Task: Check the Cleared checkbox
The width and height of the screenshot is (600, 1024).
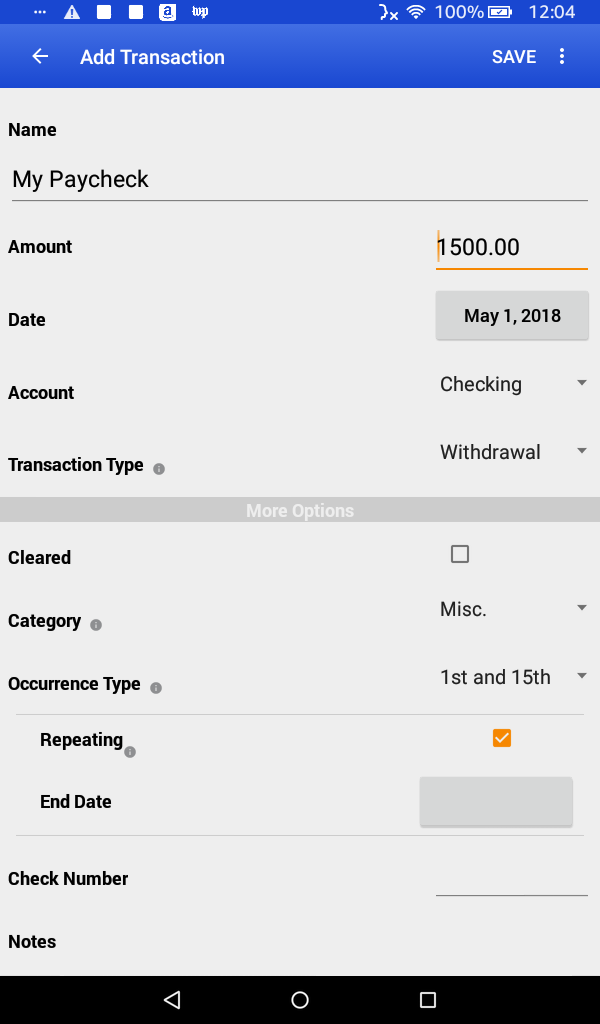Action: click(459, 553)
